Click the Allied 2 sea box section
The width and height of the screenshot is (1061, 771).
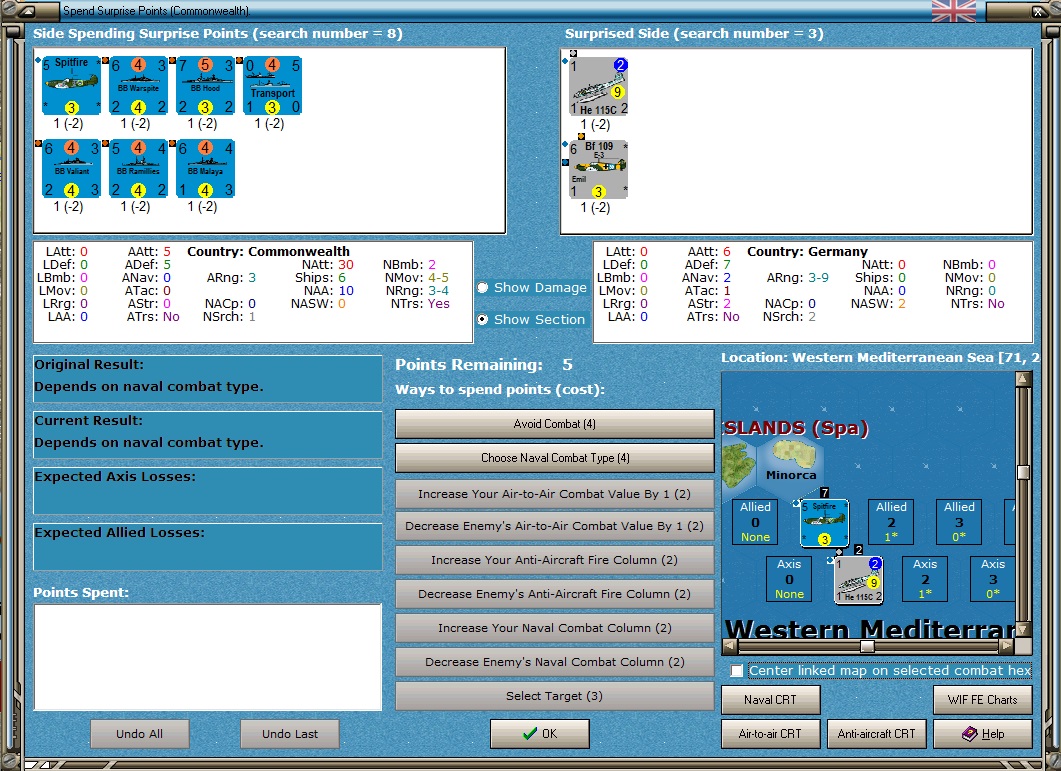pos(891,522)
